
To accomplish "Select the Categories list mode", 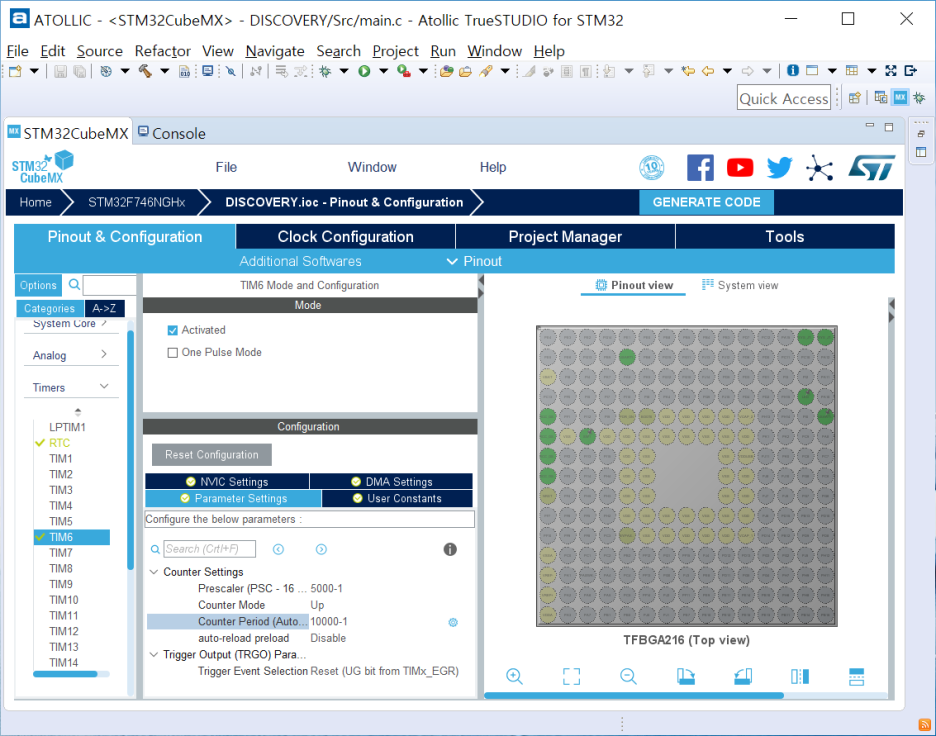I will coord(50,308).
